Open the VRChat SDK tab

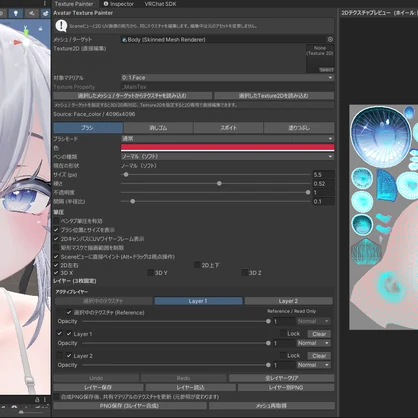pyautogui.click(x=160, y=4)
